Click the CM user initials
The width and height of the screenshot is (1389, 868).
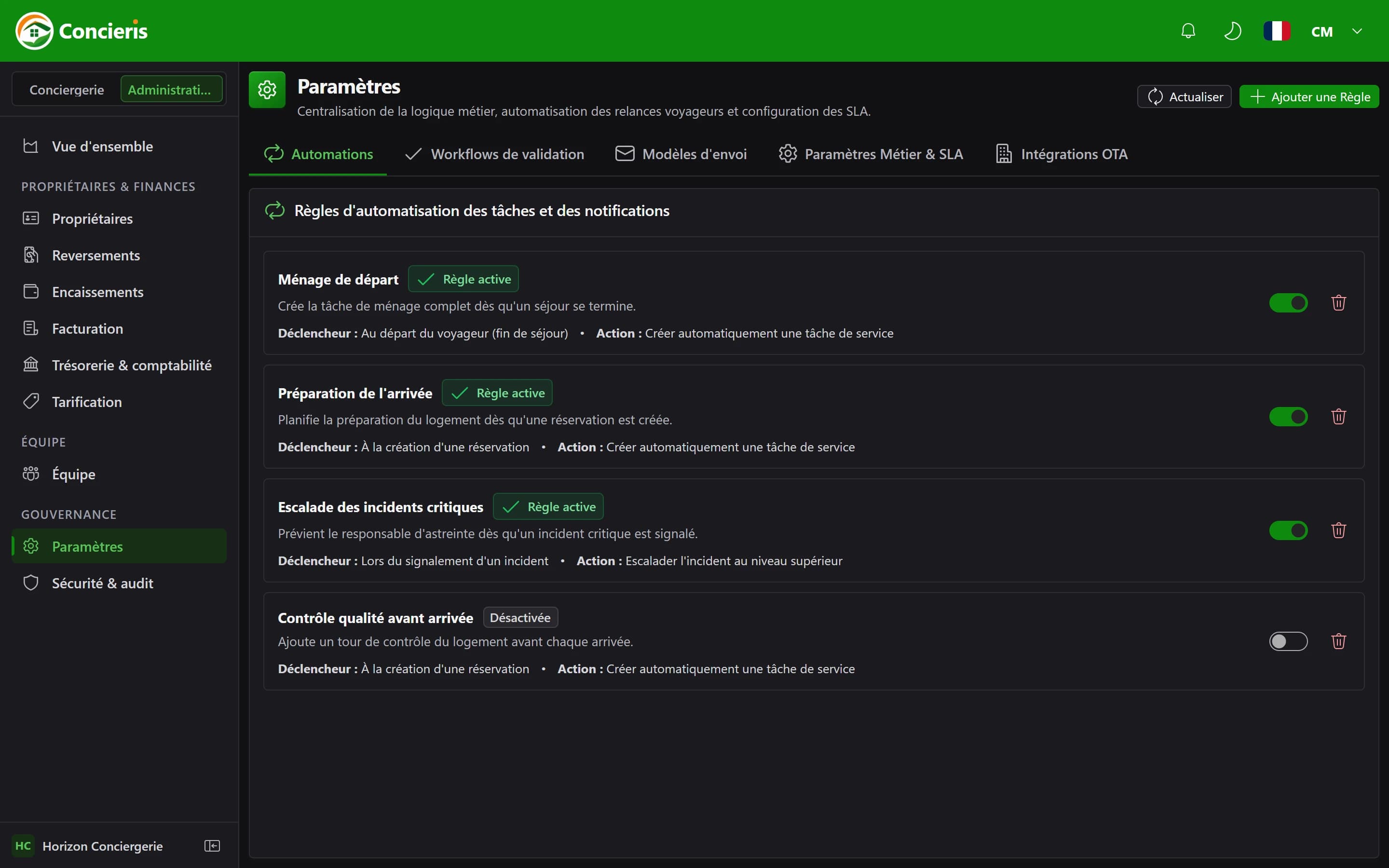coord(1322,31)
